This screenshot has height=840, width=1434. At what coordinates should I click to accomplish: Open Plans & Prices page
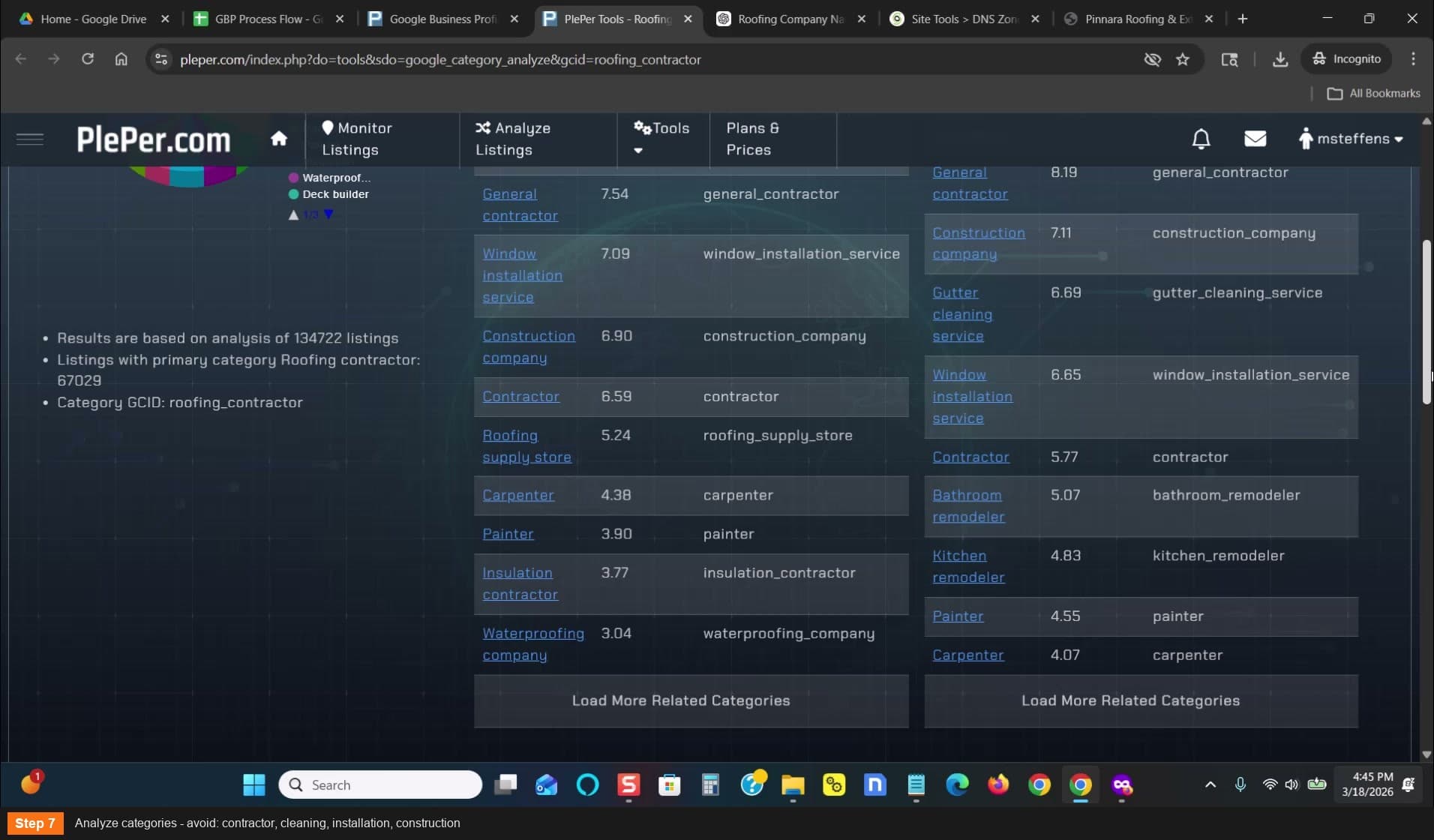click(x=752, y=139)
